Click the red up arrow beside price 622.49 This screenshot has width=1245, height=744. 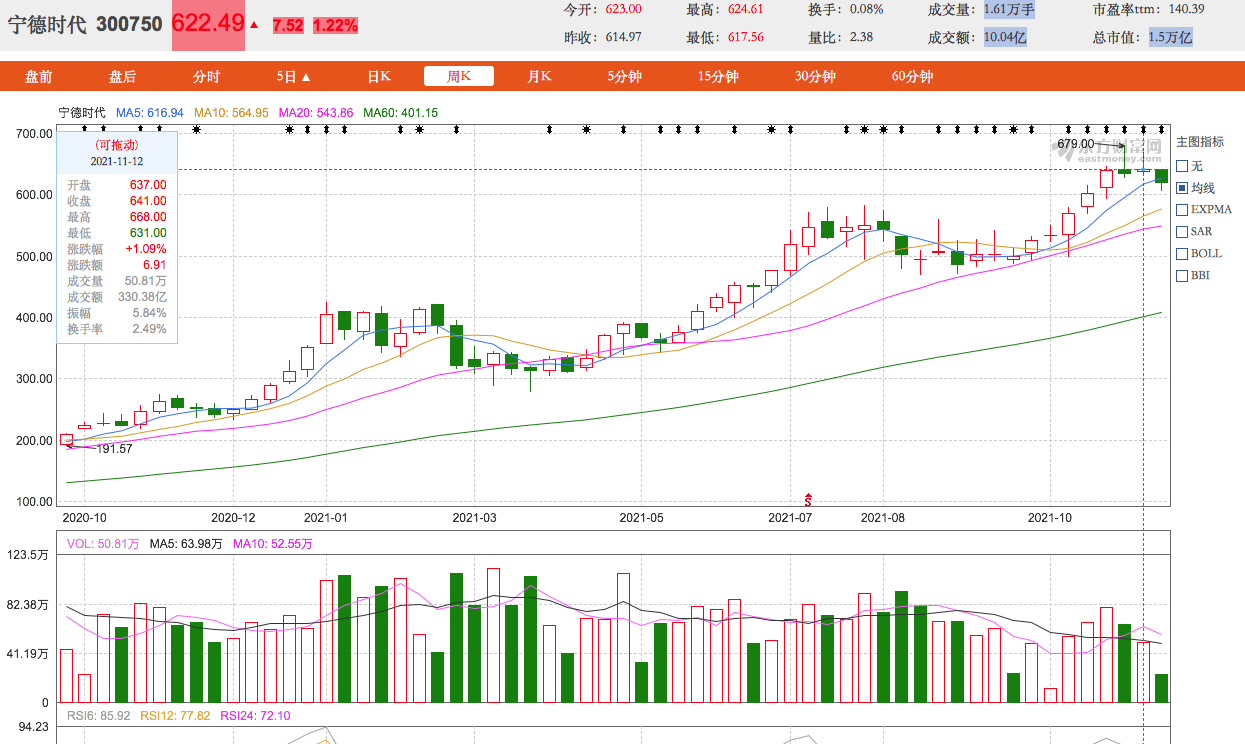[x=254, y=25]
